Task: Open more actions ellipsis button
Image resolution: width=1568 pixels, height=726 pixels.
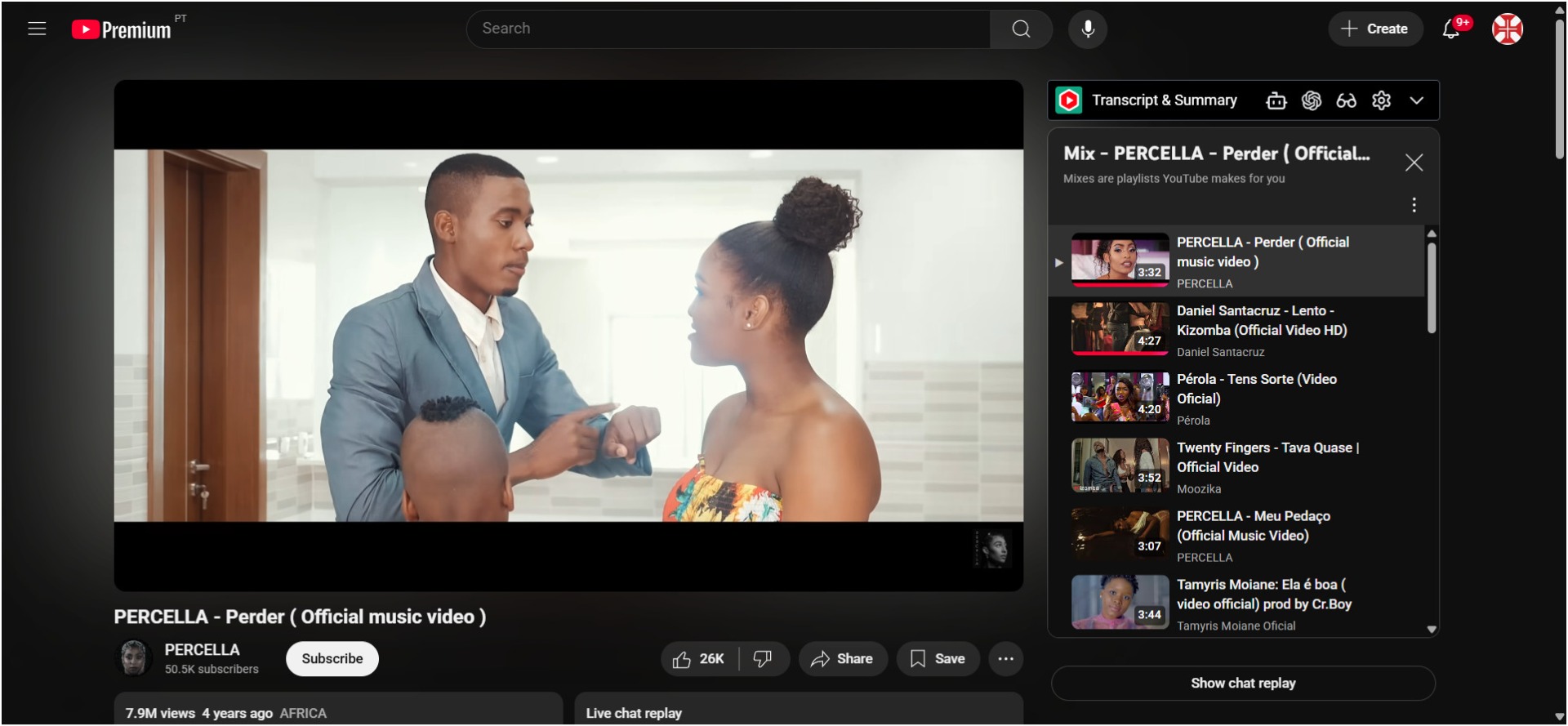Action: (1005, 659)
